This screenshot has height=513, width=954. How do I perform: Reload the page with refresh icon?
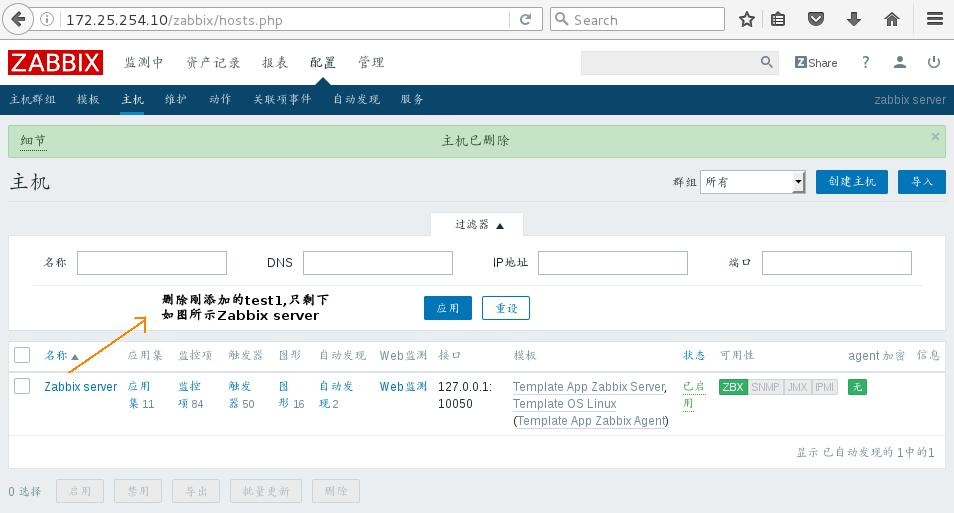pos(526,19)
